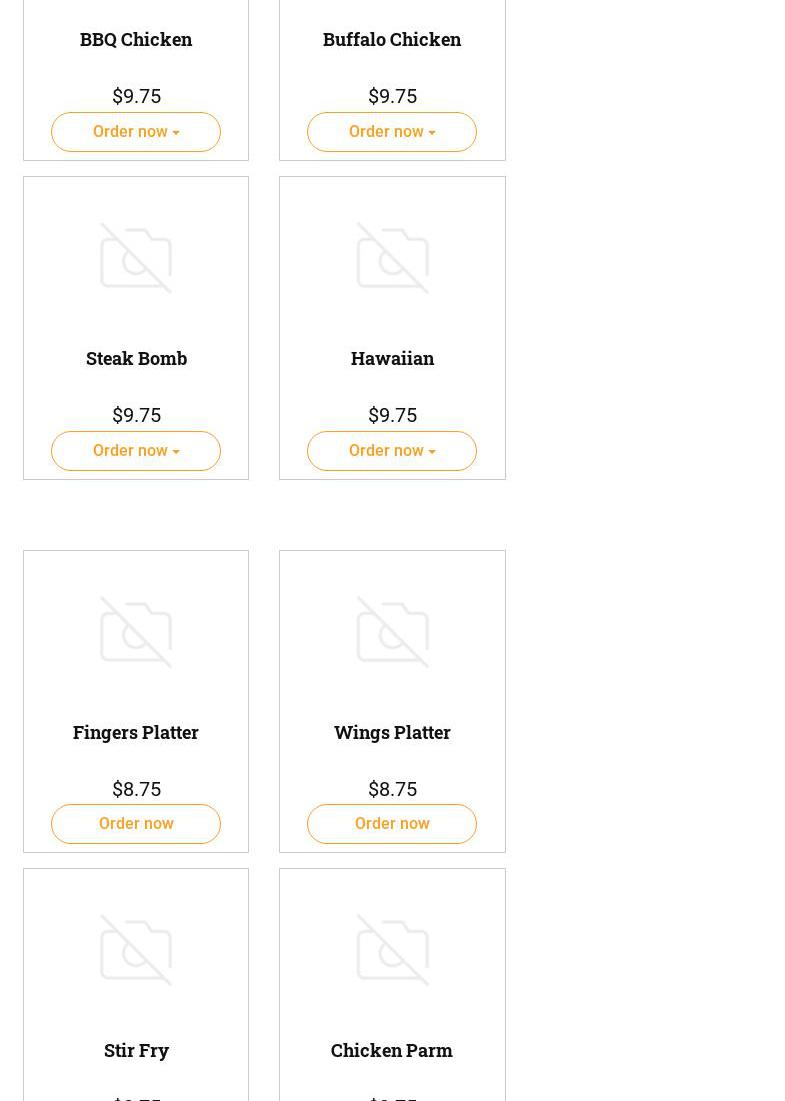Select the Steak Bomb item name
This screenshot has width=785, height=1101.
136,358
